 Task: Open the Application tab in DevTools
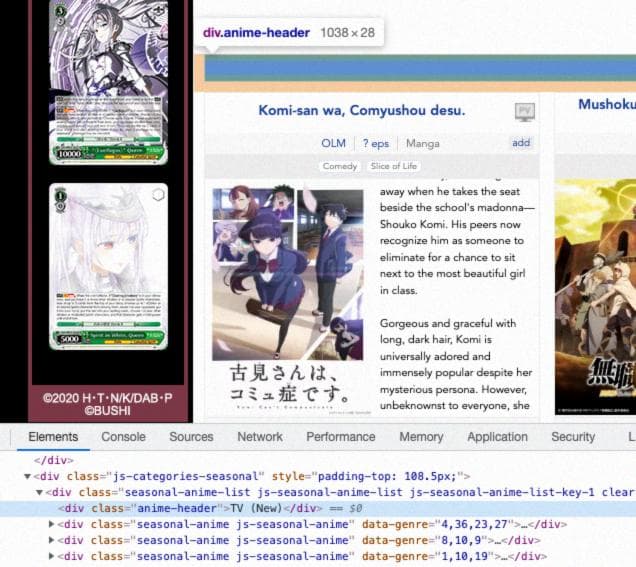click(x=497, y=437)
